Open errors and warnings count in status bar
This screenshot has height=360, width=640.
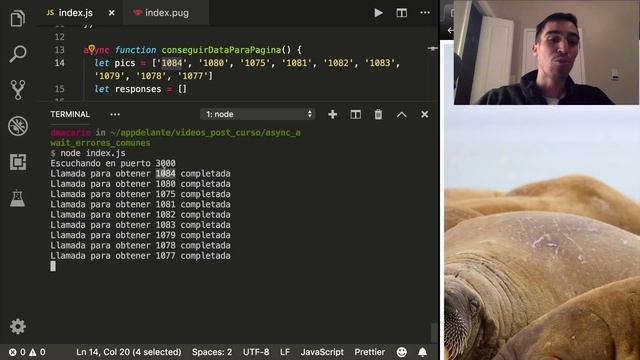(x=27, y=352)
